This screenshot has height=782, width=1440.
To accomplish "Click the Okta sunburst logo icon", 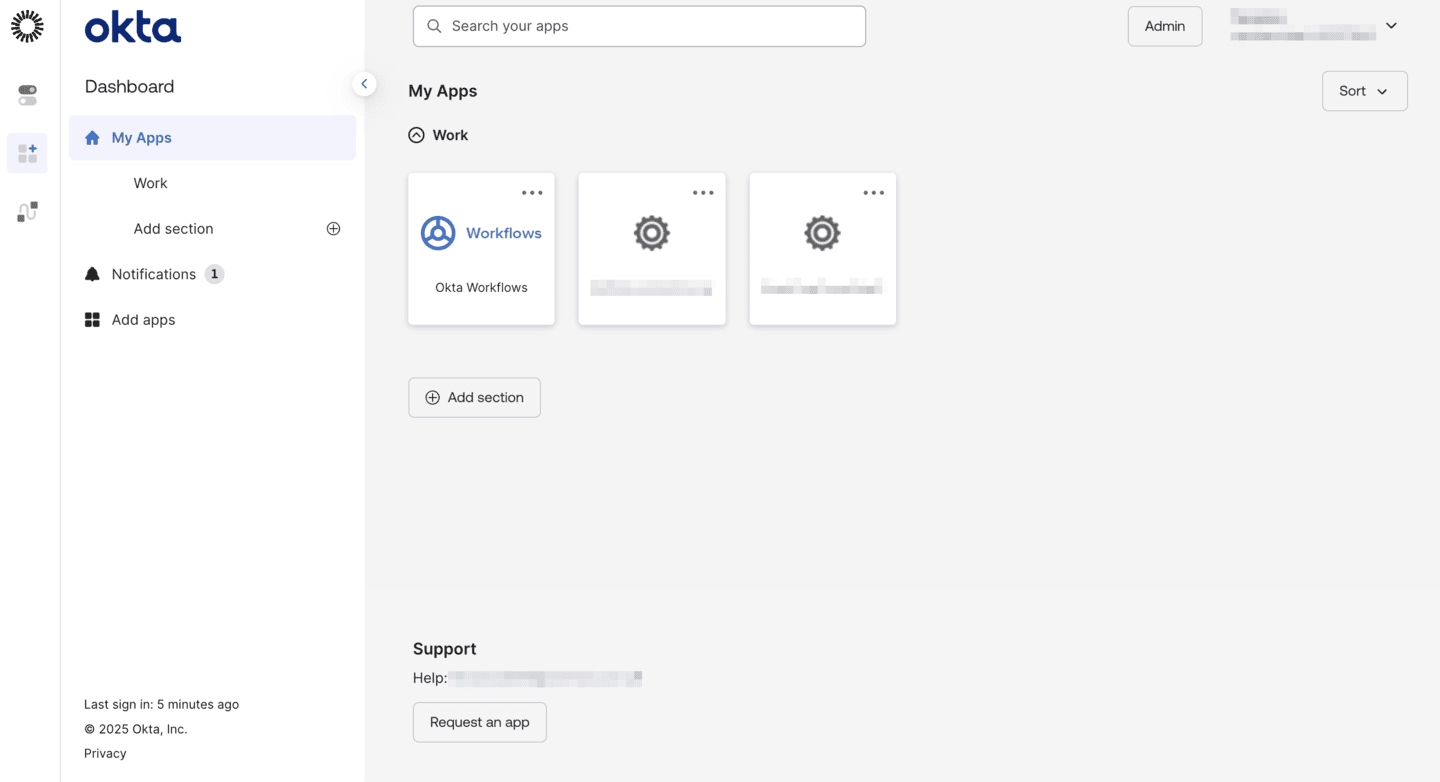I will tap(27, 27).
